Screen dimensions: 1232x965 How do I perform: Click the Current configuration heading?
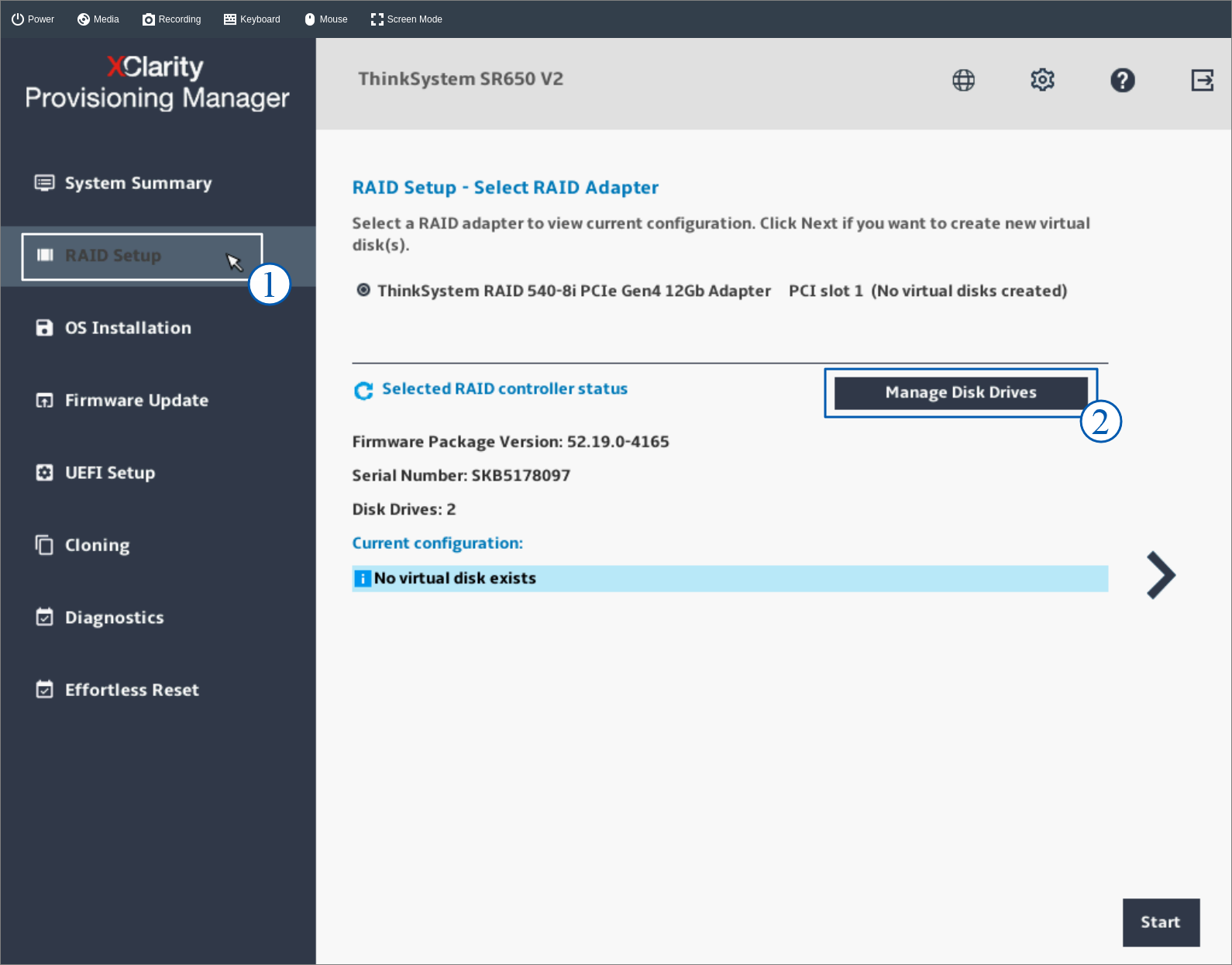[438, 543]
